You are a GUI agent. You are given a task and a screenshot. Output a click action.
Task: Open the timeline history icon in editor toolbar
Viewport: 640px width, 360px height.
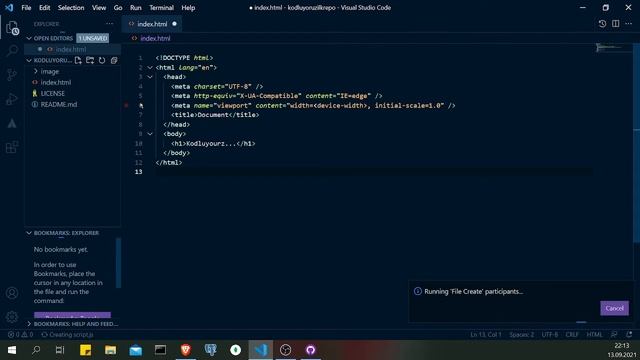[x=602, y=24]
